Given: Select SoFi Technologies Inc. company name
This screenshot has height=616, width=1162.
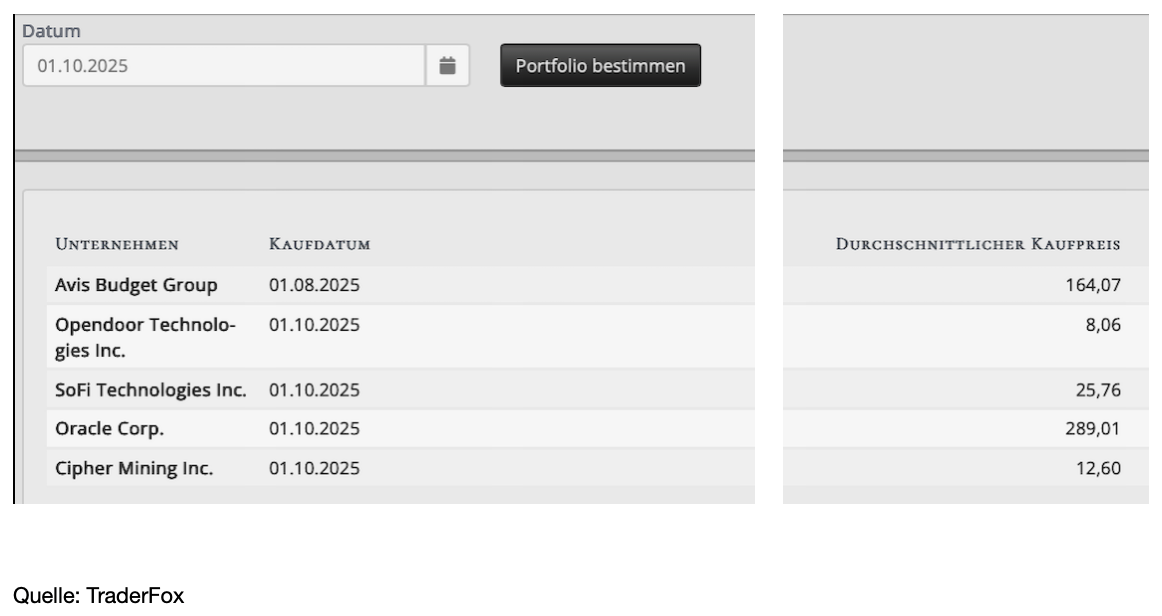Looking at the screenshot, I should click(150, 390).
